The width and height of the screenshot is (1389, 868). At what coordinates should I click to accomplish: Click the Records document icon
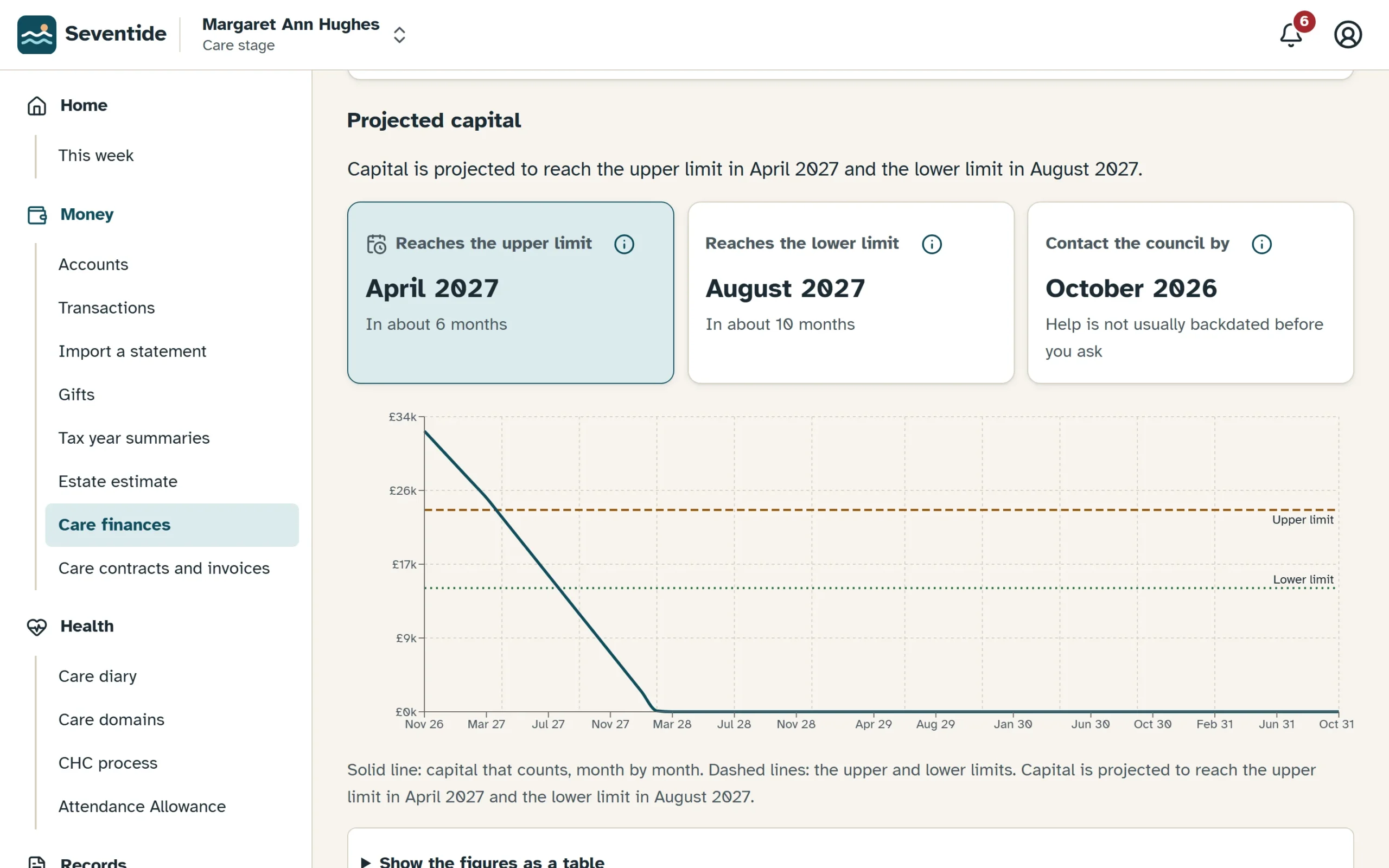37,862
